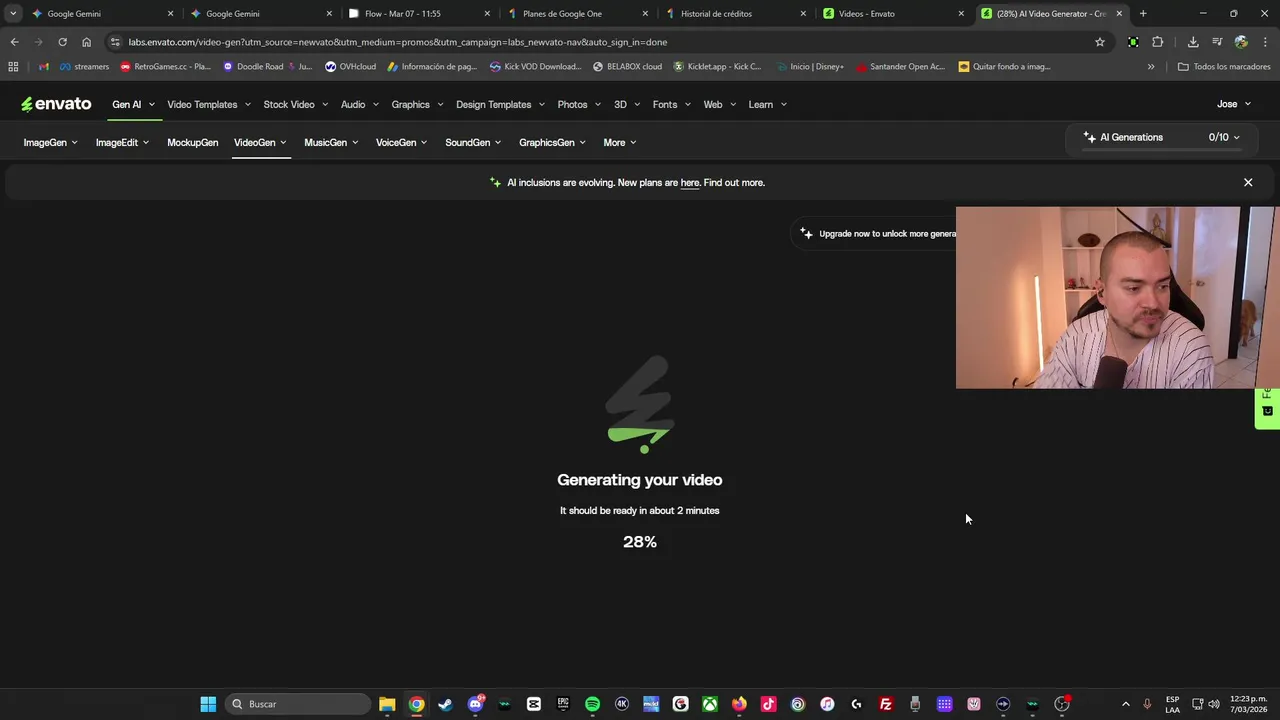Open the Graphics dropdown

pos(417,104)
